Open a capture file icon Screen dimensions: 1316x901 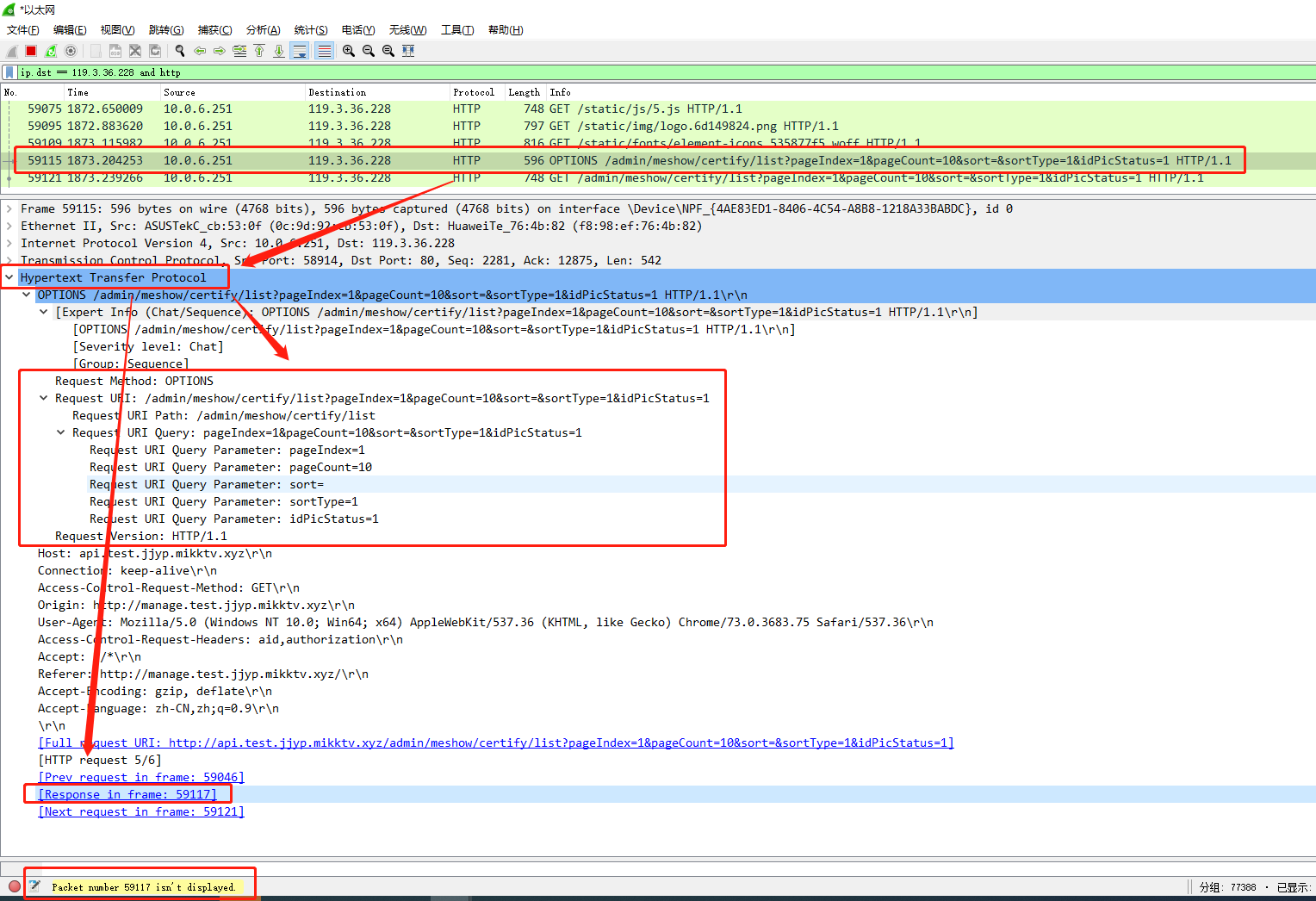tap(96, 51)
